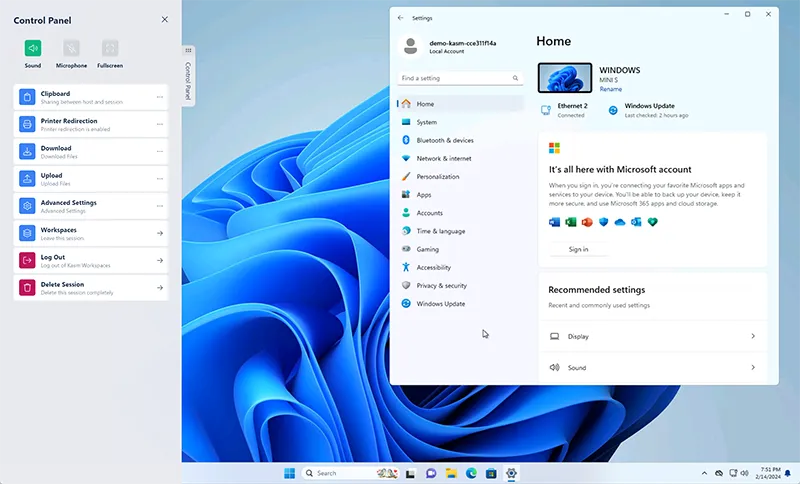The image size is (800, 484).
Task: Click the Download files icon
Action: click(x=27, y=151)
